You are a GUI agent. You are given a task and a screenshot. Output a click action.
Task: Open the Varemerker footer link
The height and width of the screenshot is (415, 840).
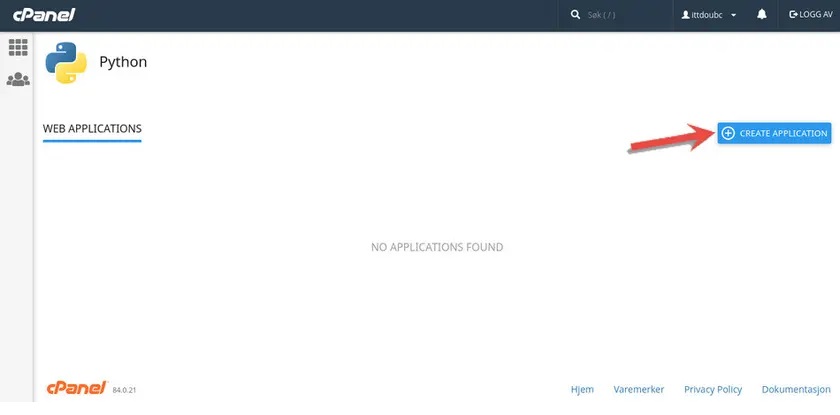[639, 389]
